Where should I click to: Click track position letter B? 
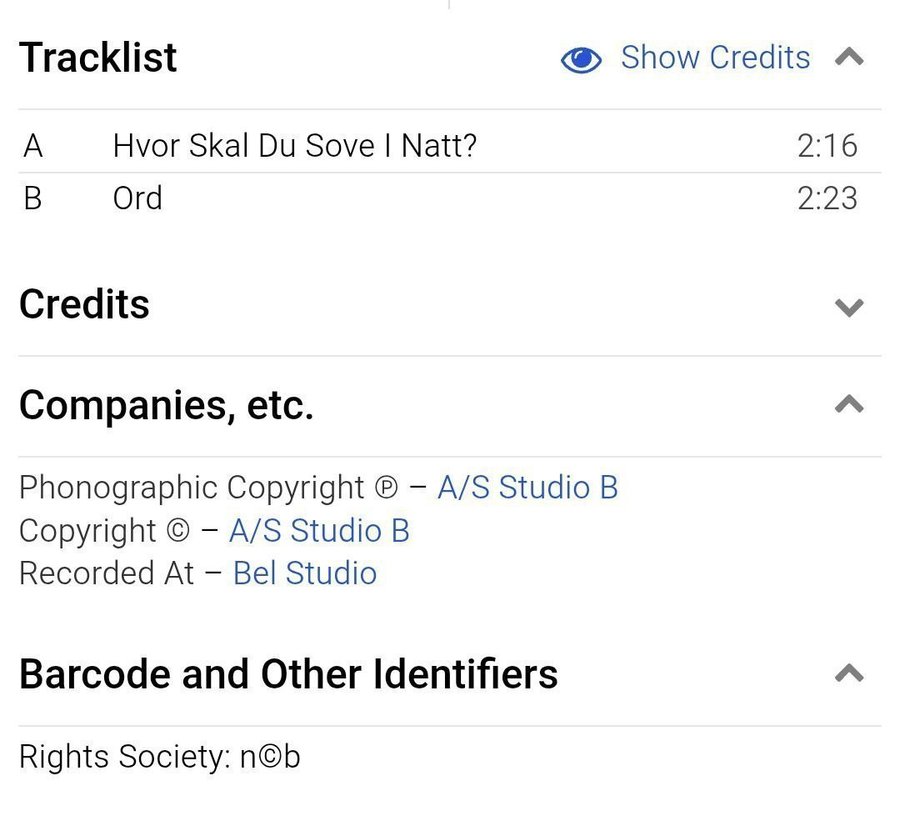pos(33,198)
